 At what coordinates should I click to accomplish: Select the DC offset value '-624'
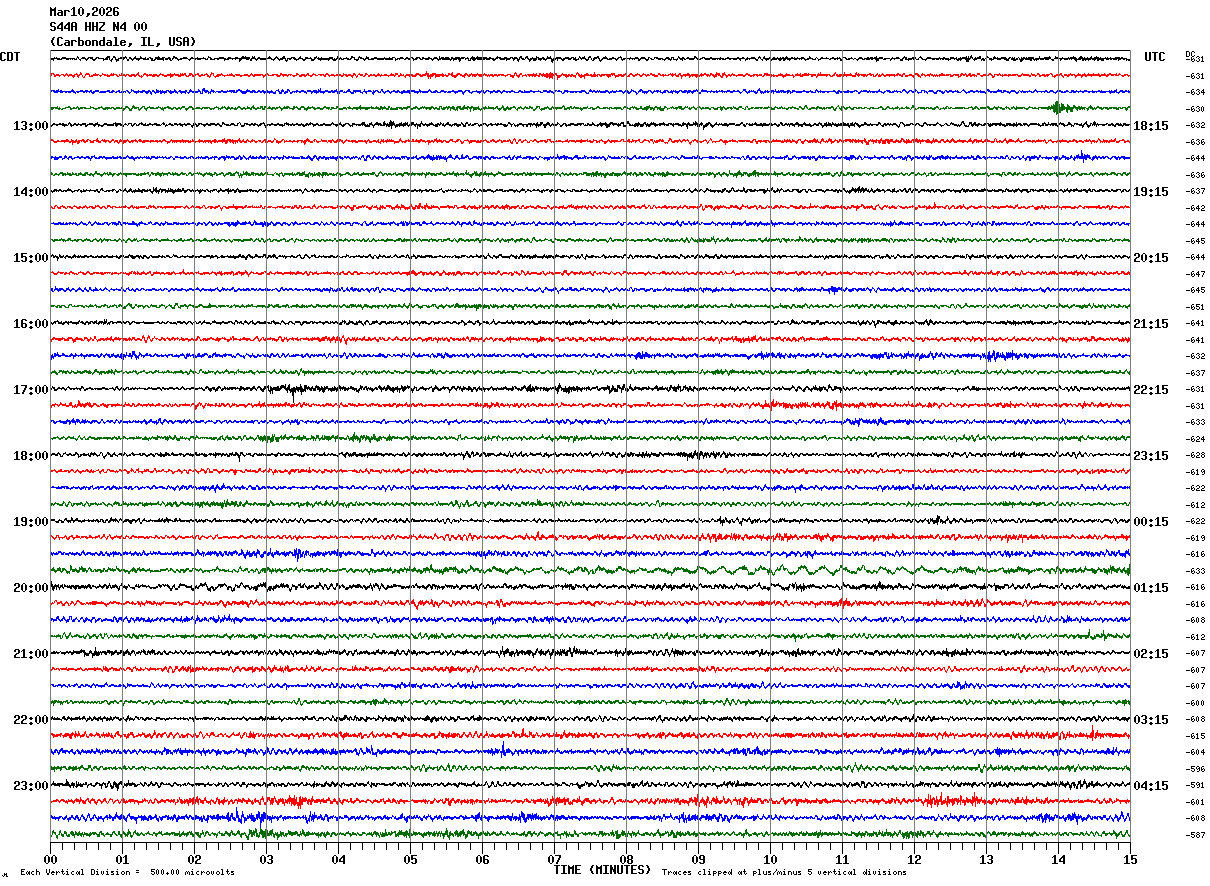[x=1195, y=439]
